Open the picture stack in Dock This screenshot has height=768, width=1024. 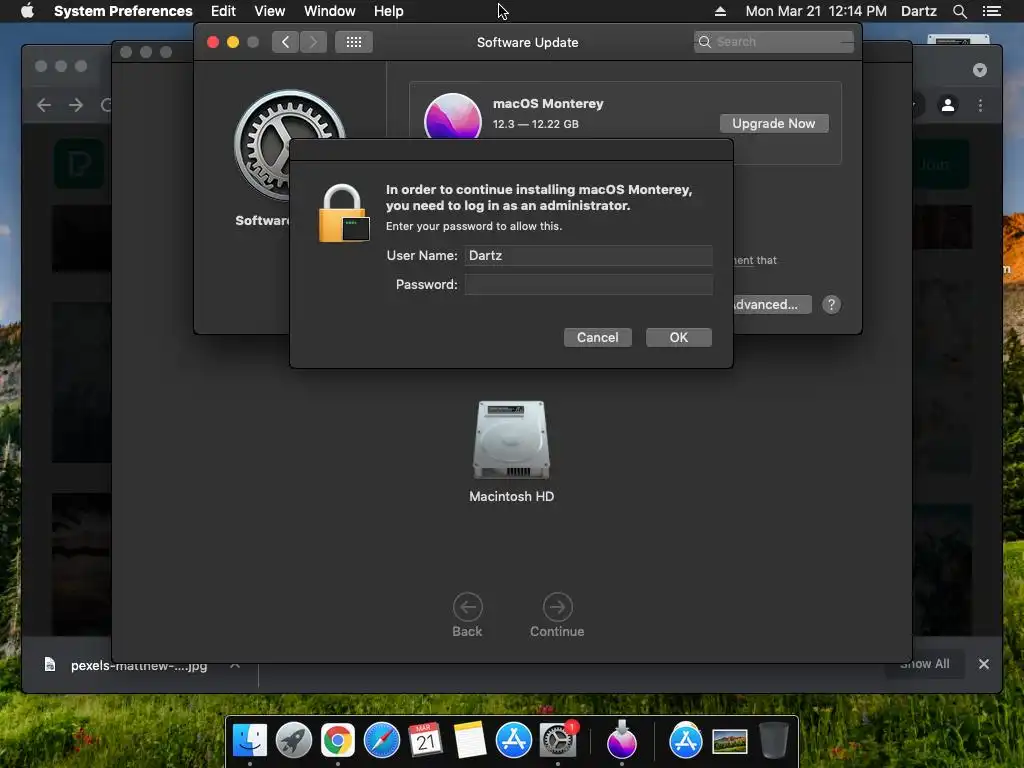[x=729, y=741]
